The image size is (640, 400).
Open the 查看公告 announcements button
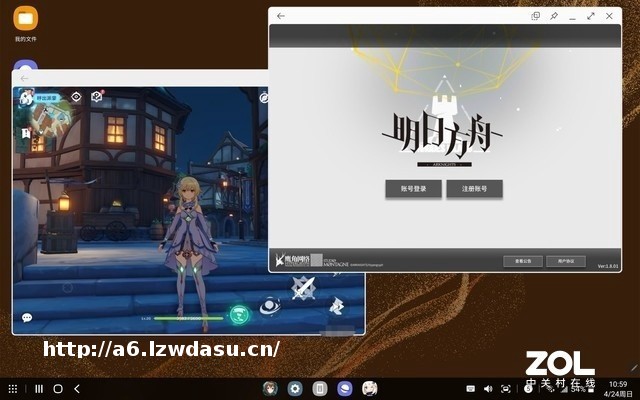coord(523,261)
